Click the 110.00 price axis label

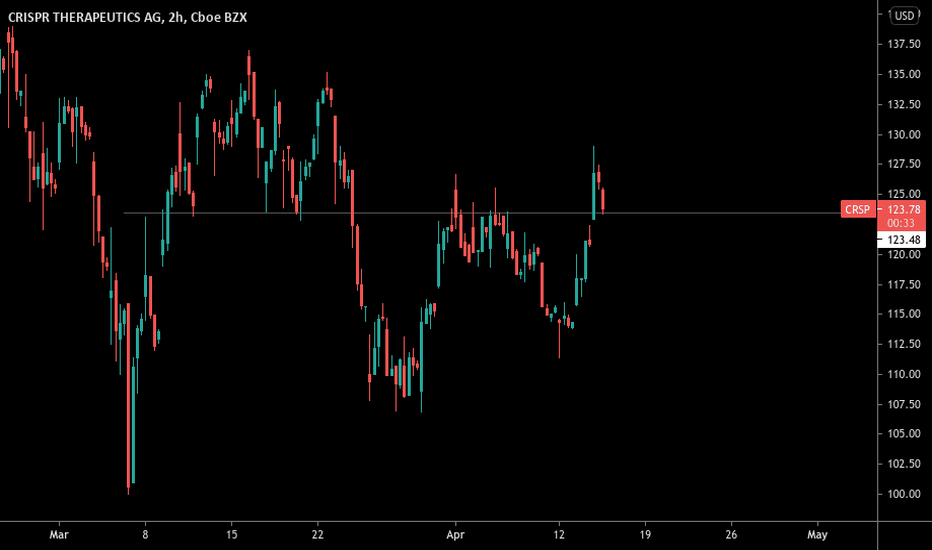(x=903, y=374)
